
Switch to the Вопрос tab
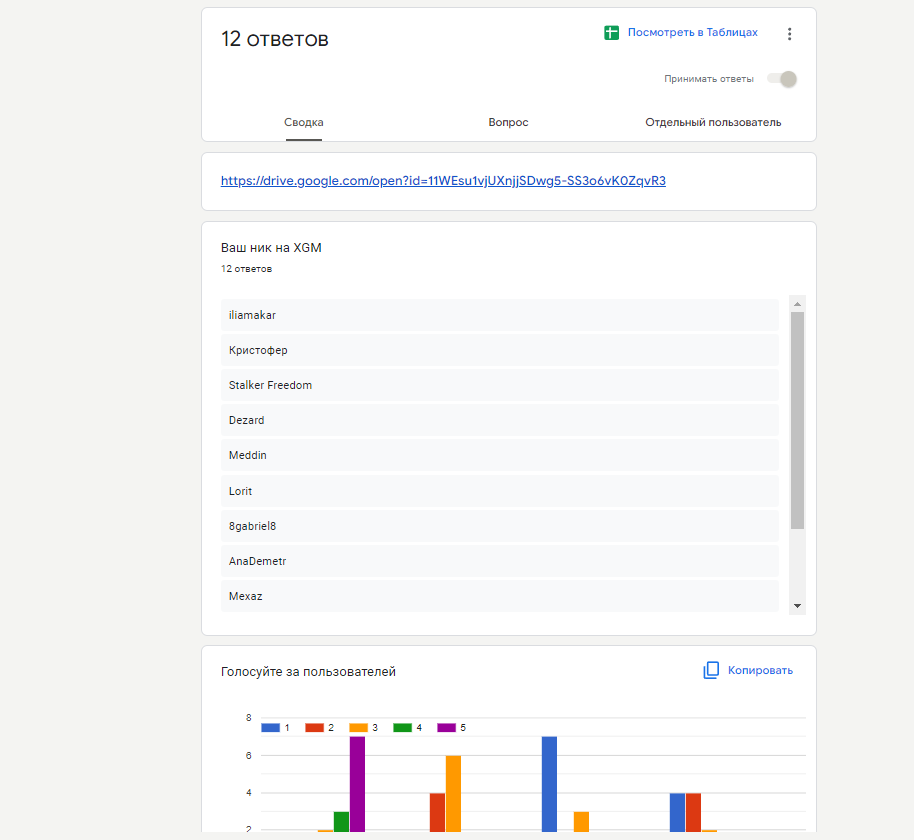tap(508, 122)
